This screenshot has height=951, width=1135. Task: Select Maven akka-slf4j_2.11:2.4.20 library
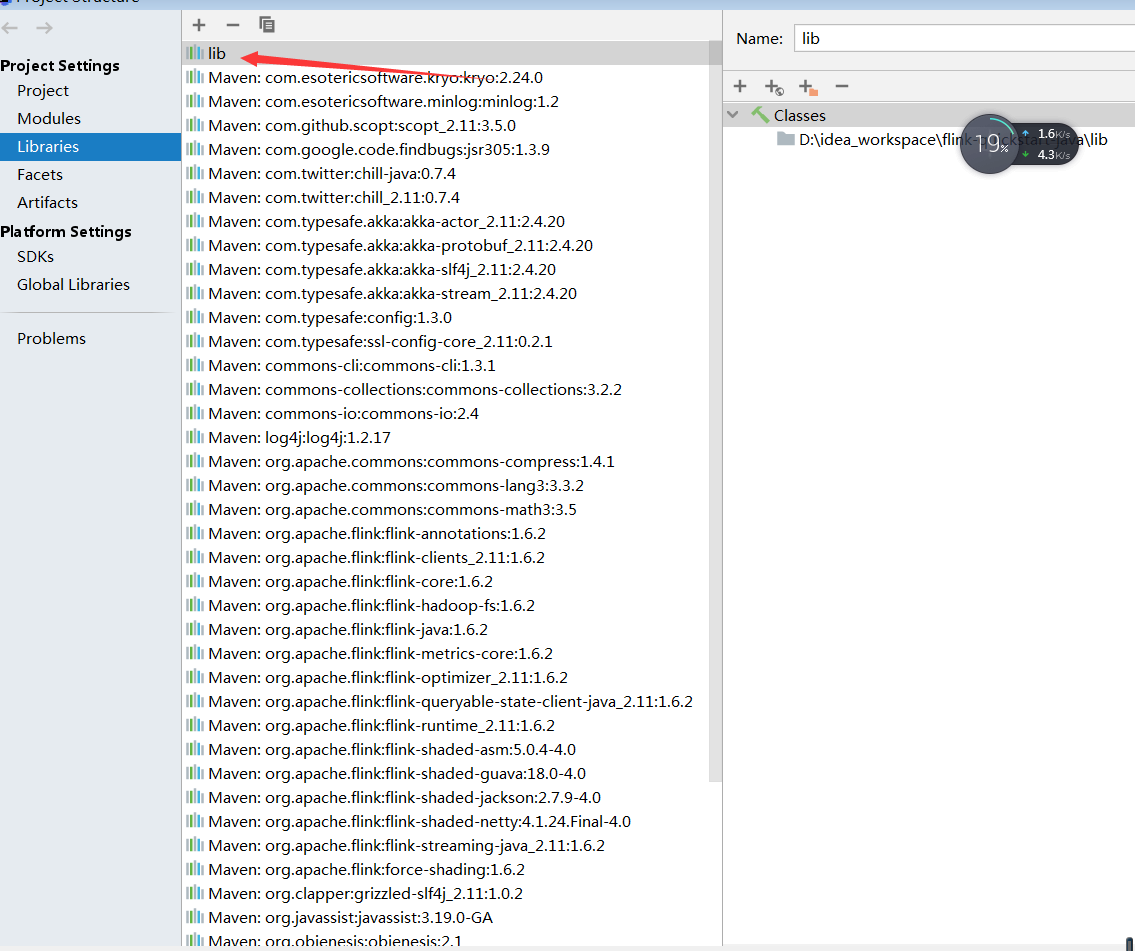(445, 269)
